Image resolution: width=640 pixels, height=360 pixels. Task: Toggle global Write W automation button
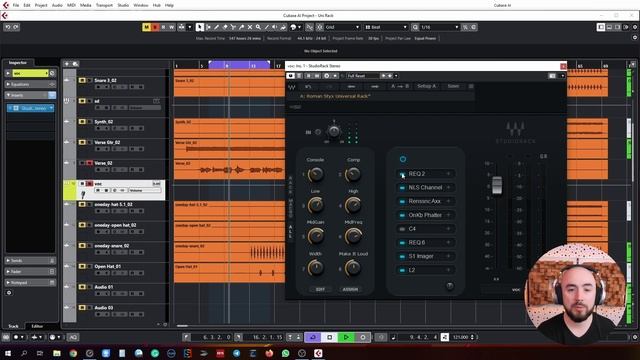pyautogui.click(x=171, y=27)
